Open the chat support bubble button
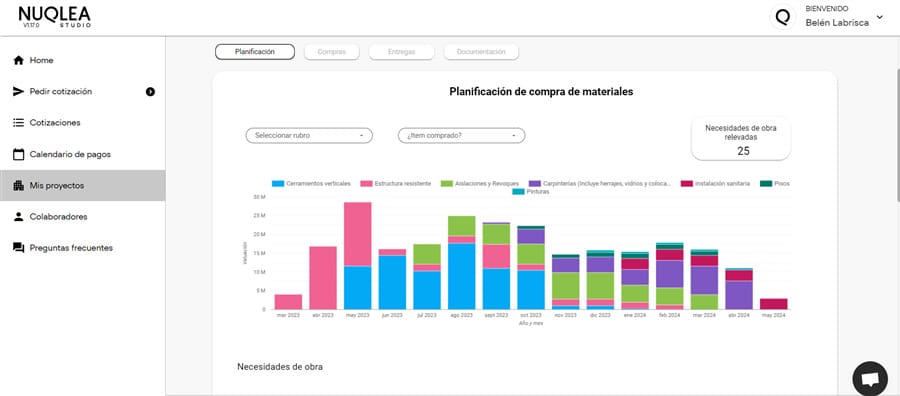This screenshot has height=396, width=900. (x=870, y=378)
